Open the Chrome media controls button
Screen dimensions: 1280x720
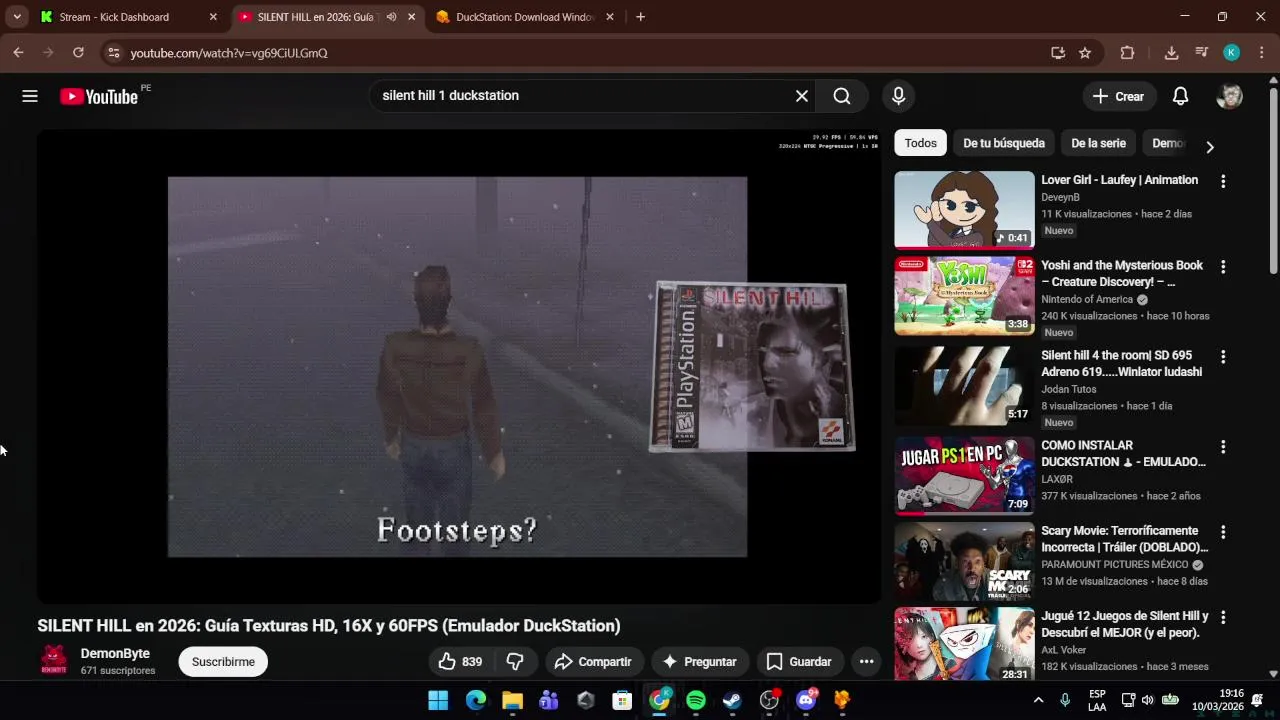[1203, 53]
